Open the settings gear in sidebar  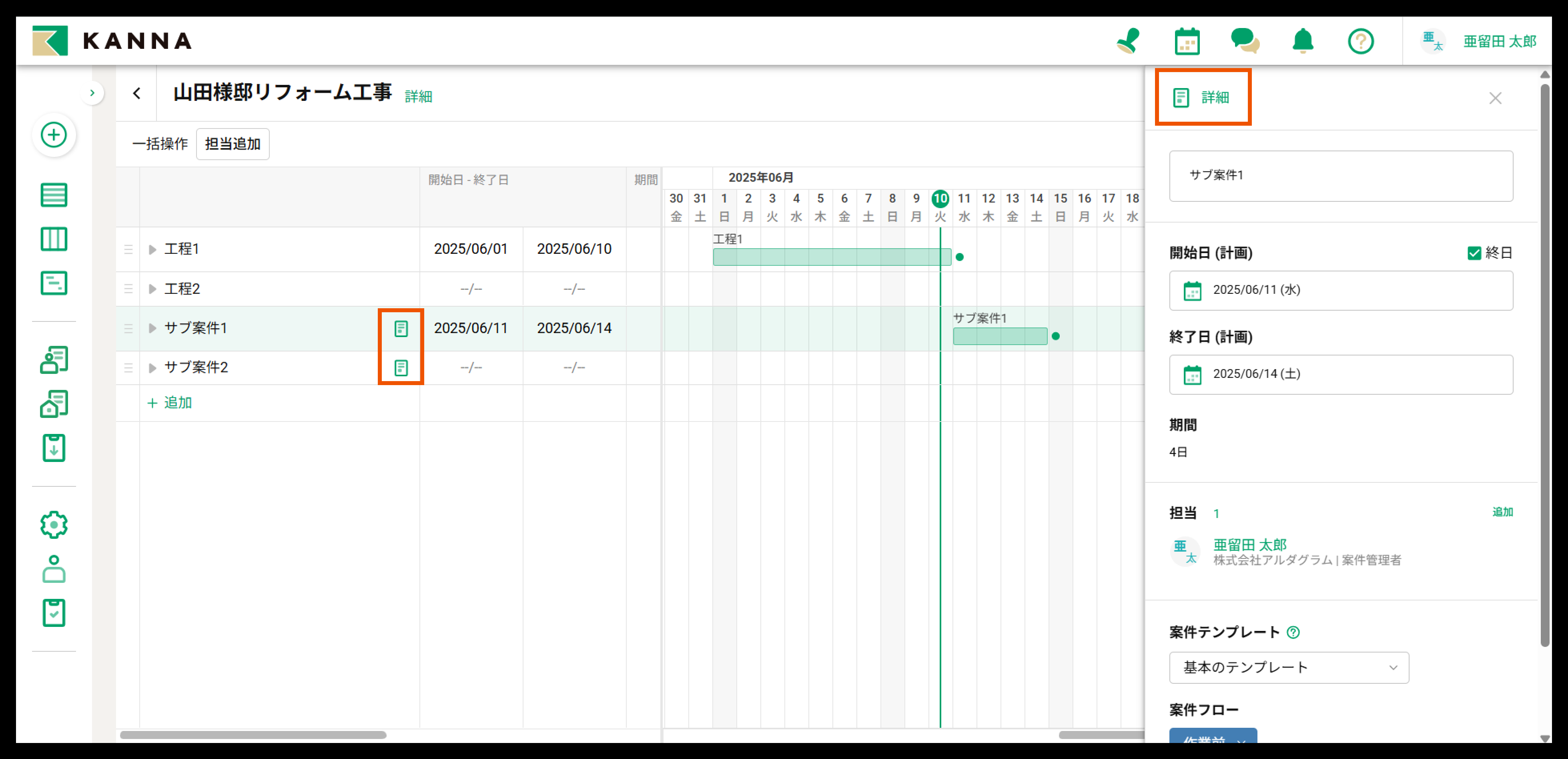54,525
